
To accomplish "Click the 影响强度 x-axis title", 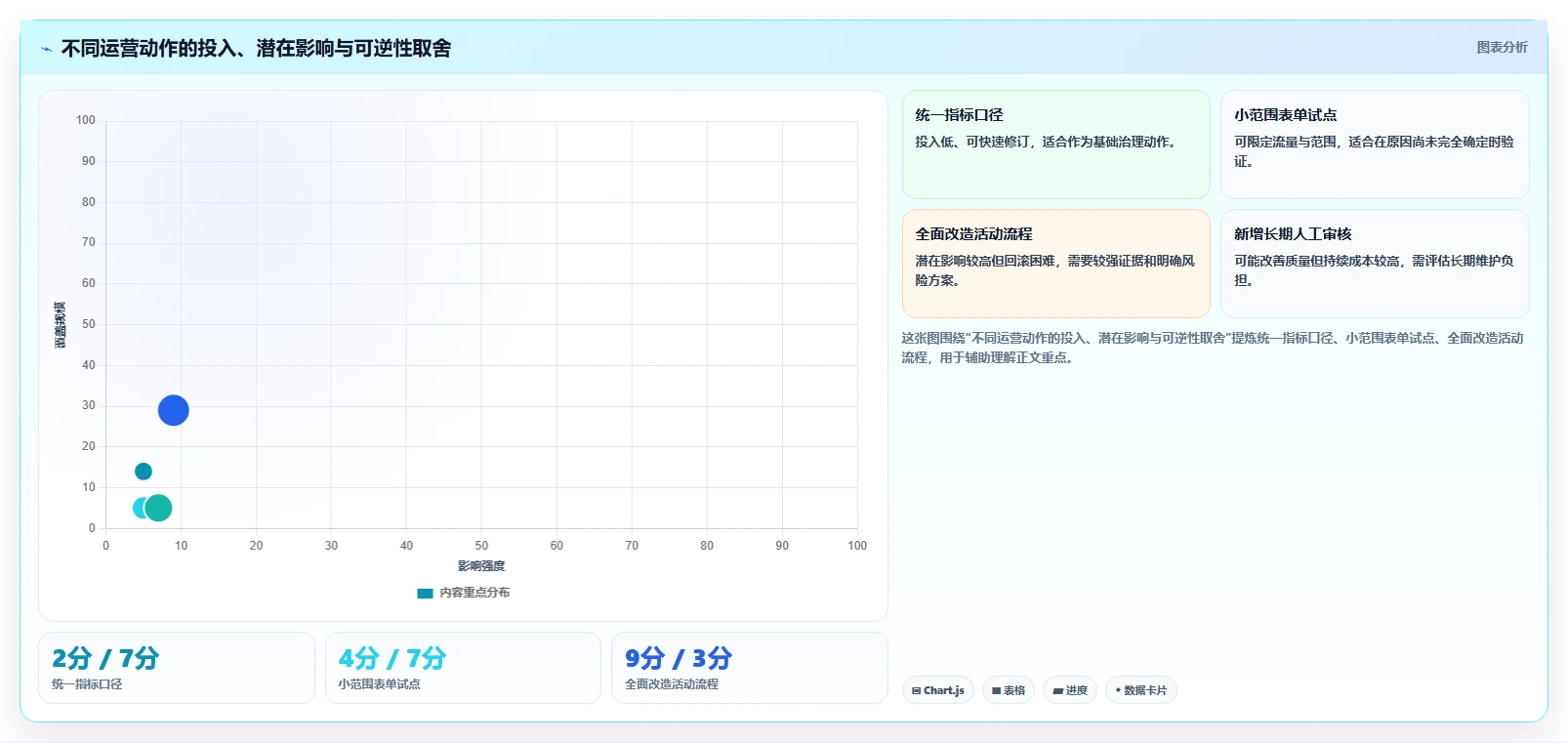I will pyautogui.click(x=481, y=566).
